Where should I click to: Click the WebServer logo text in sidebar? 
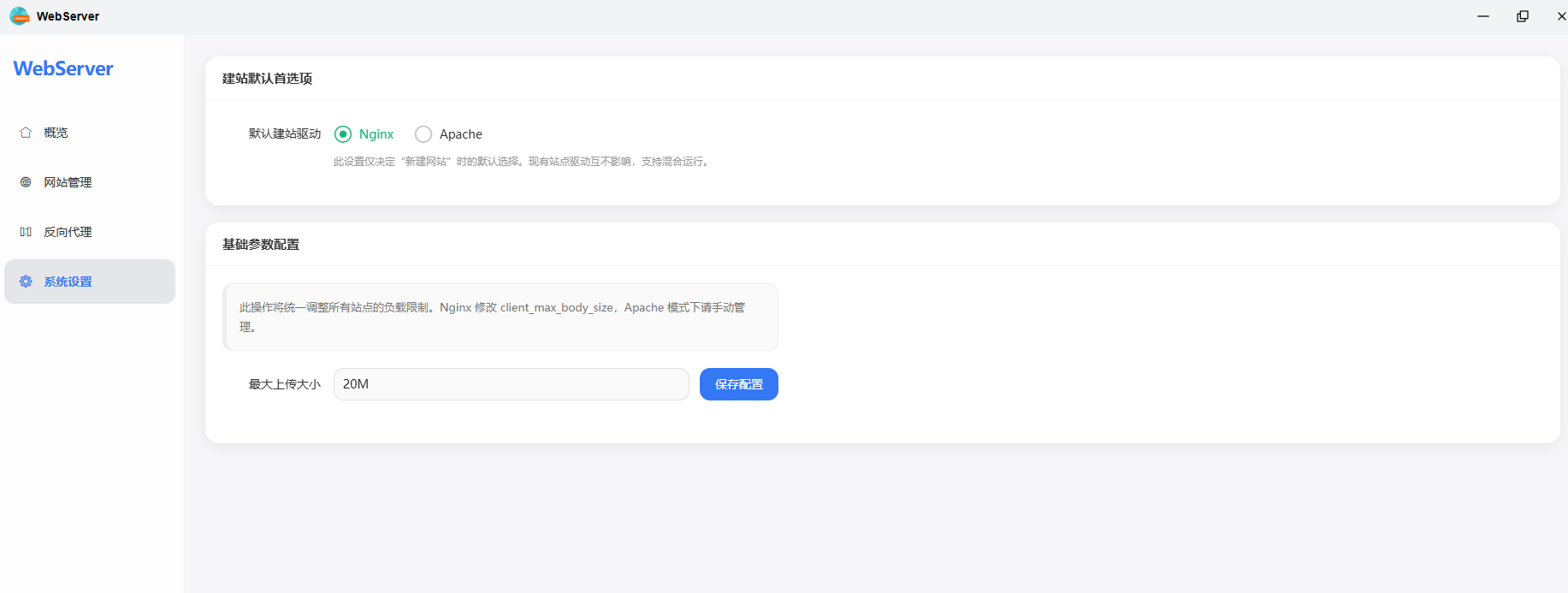[x=63, y=68]
